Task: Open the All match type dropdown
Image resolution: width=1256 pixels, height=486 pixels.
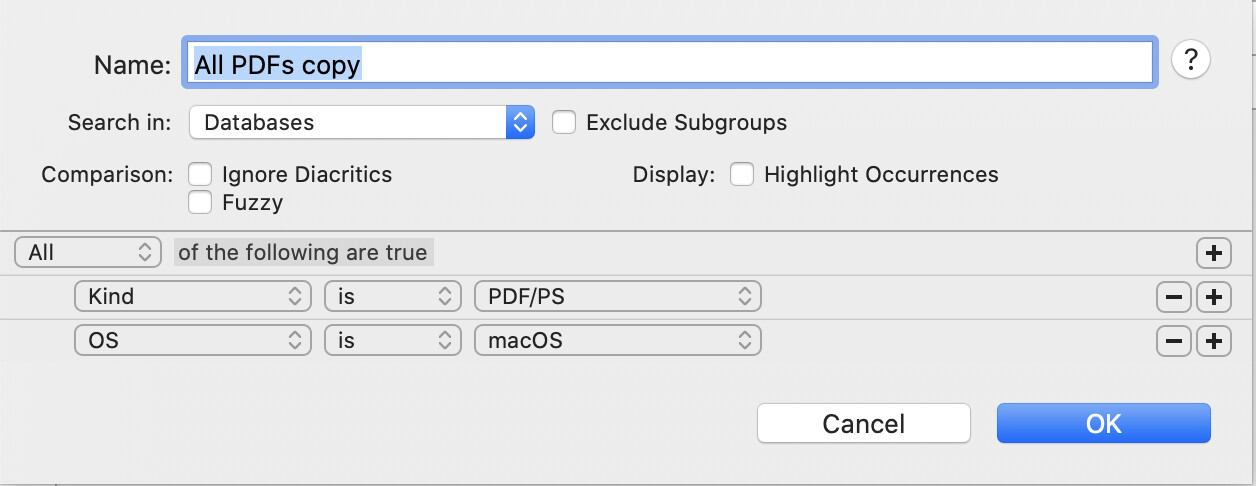Action: pyautogui.click(x=88, y=253)
